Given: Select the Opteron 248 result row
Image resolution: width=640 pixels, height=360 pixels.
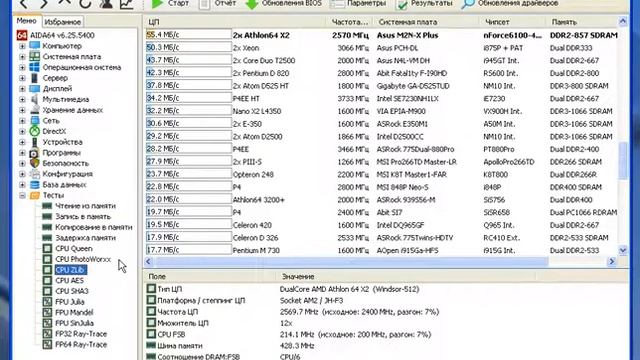Looking at the screenshot, I should [x=382, y=174].
